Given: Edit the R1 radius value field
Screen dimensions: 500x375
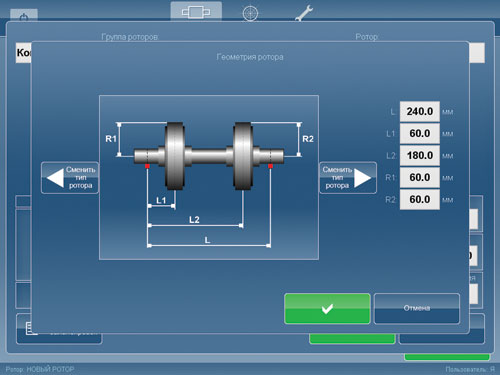Looking at the screenshot, I should click(x=420, y=177).
